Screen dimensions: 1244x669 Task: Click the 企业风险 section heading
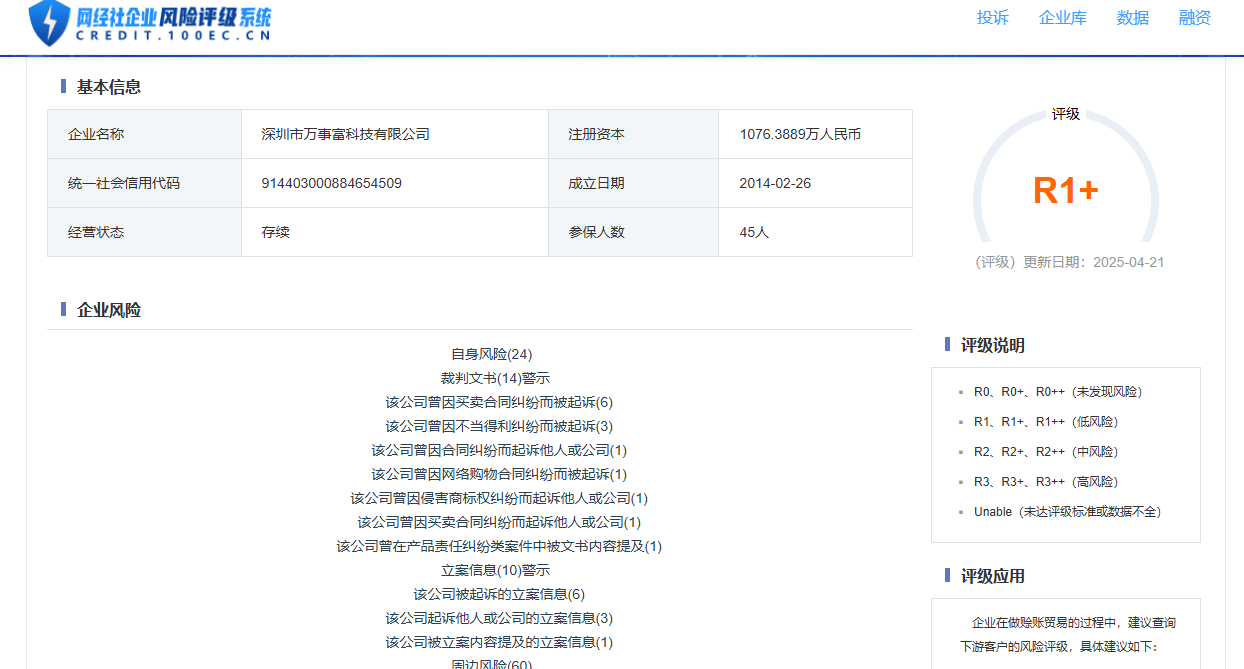pos(109,310)
